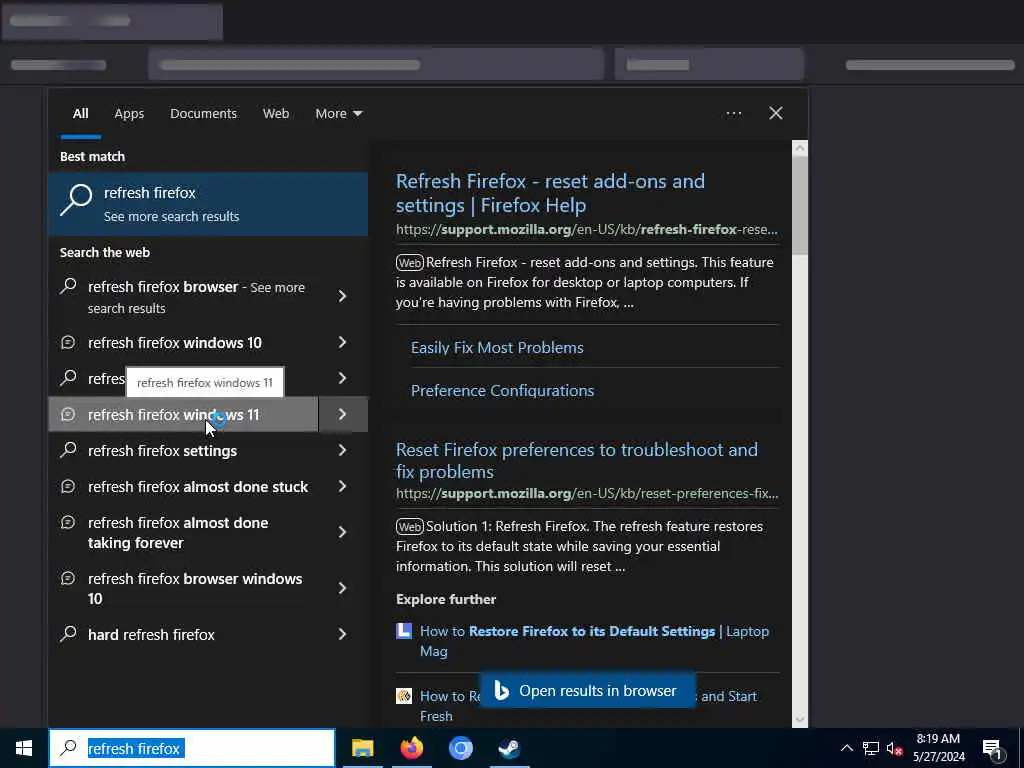This screenshot has height=768, width=1024.
Task: Click the search icon beside 'hard refresh firefox'
Action: 68,634
